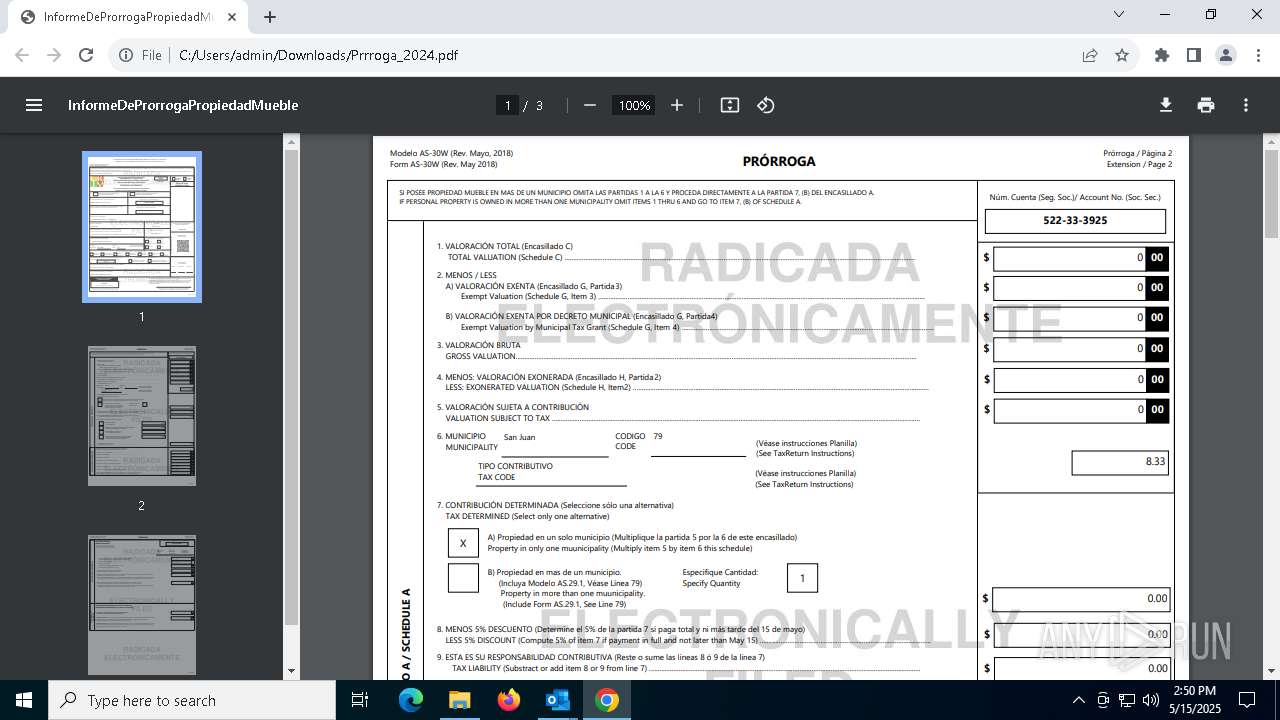Screen dimensions: 1280x720
Task: Click the 8.33 tax rate field
Action: click(1120, 462)
